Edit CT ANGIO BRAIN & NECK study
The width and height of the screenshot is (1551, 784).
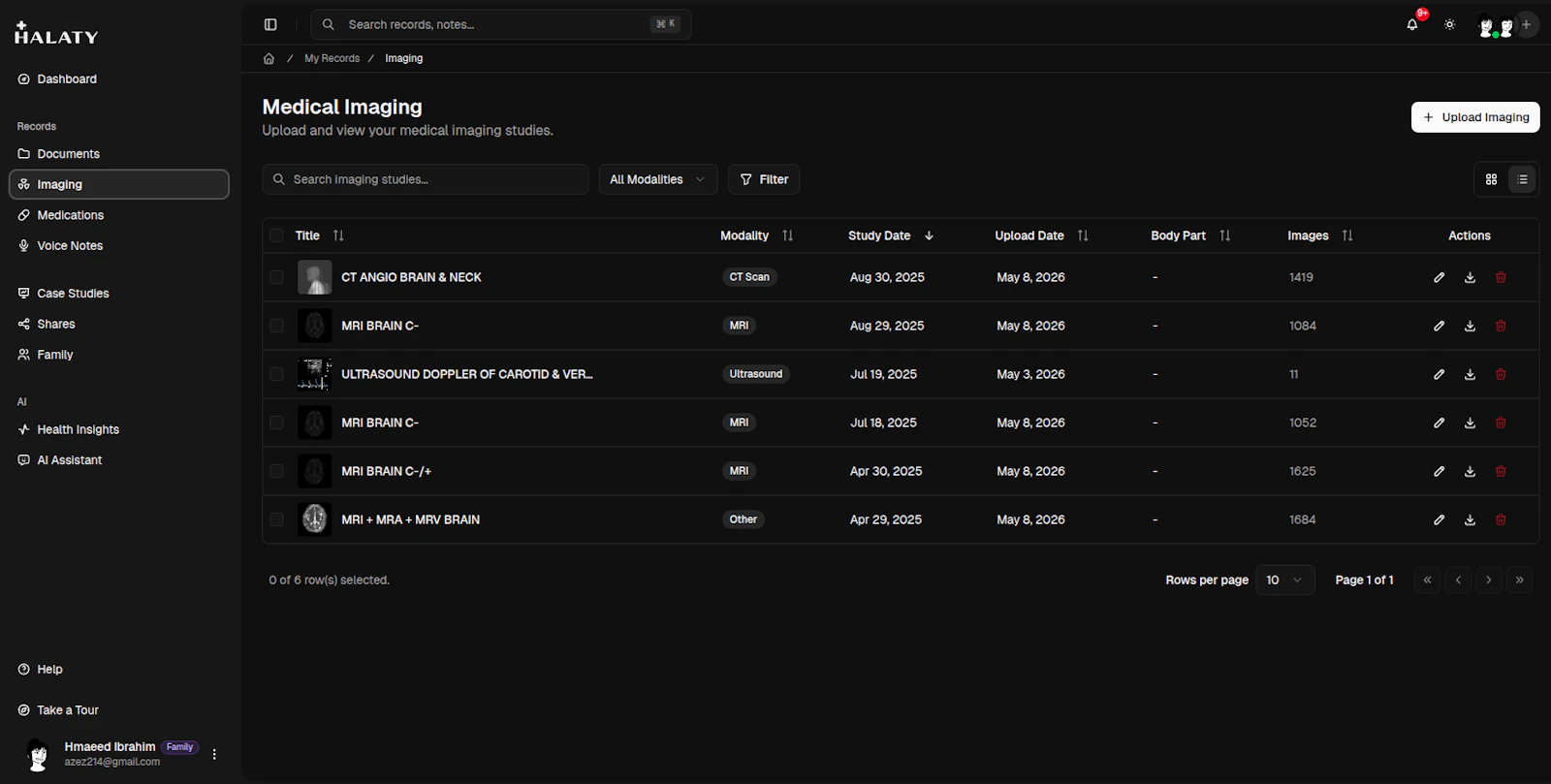pyautogui.click(x=1439, y=277)
